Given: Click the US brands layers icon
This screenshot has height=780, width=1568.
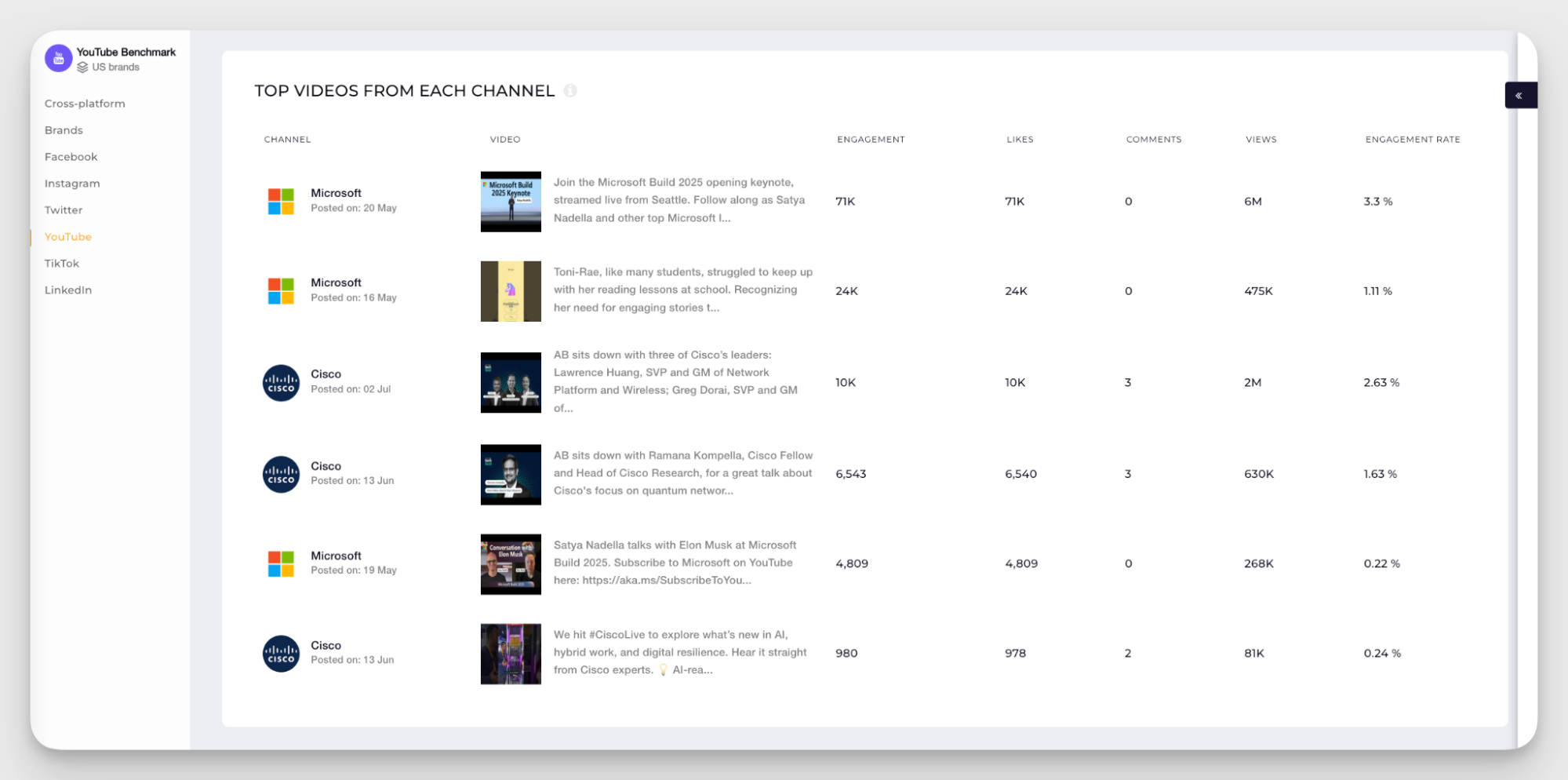Looking at the screenshot, I should click(x=82, y=67).
